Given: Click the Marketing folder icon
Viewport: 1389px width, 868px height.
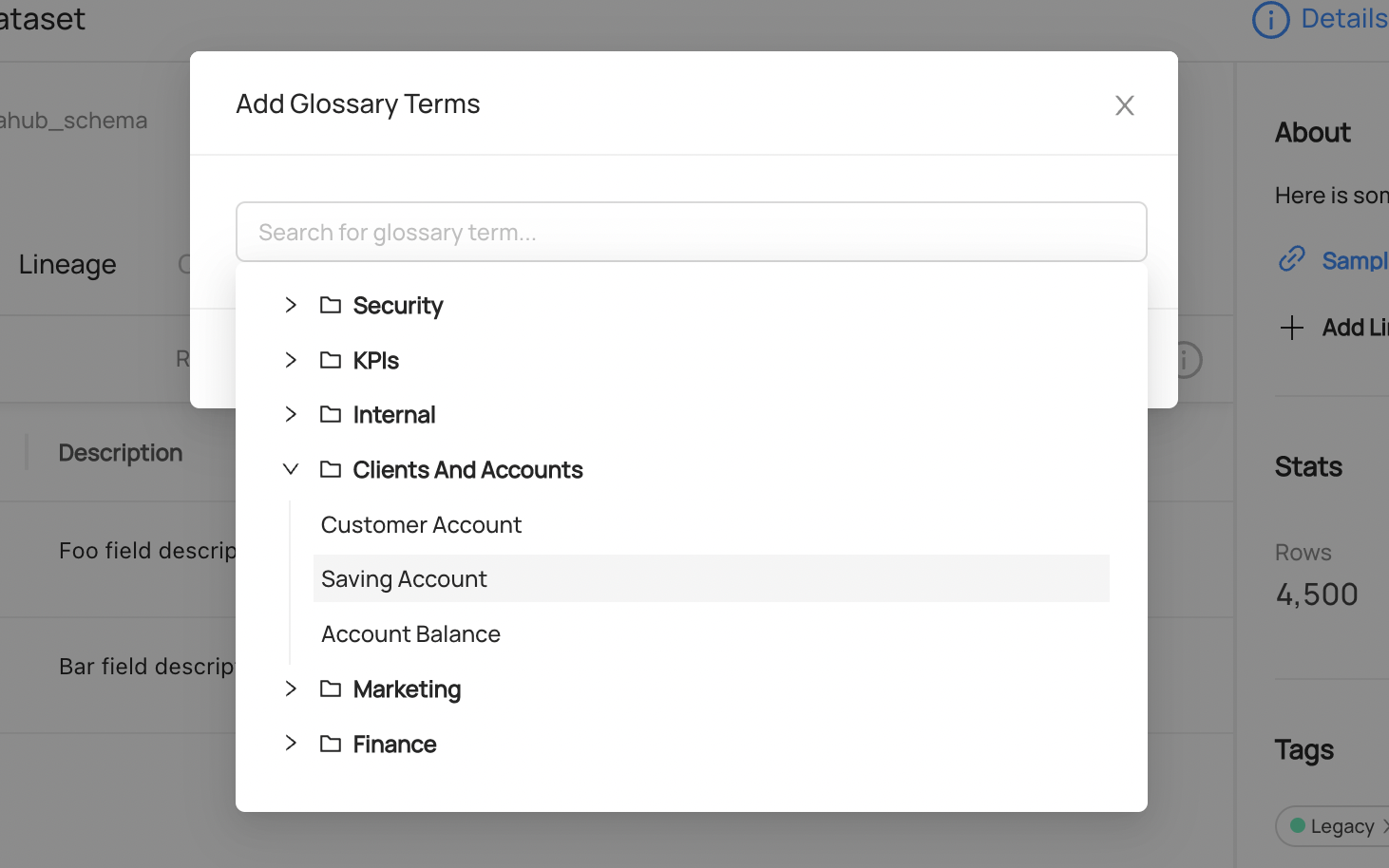Looking at the screenshot, I should (x=331, y=689).
